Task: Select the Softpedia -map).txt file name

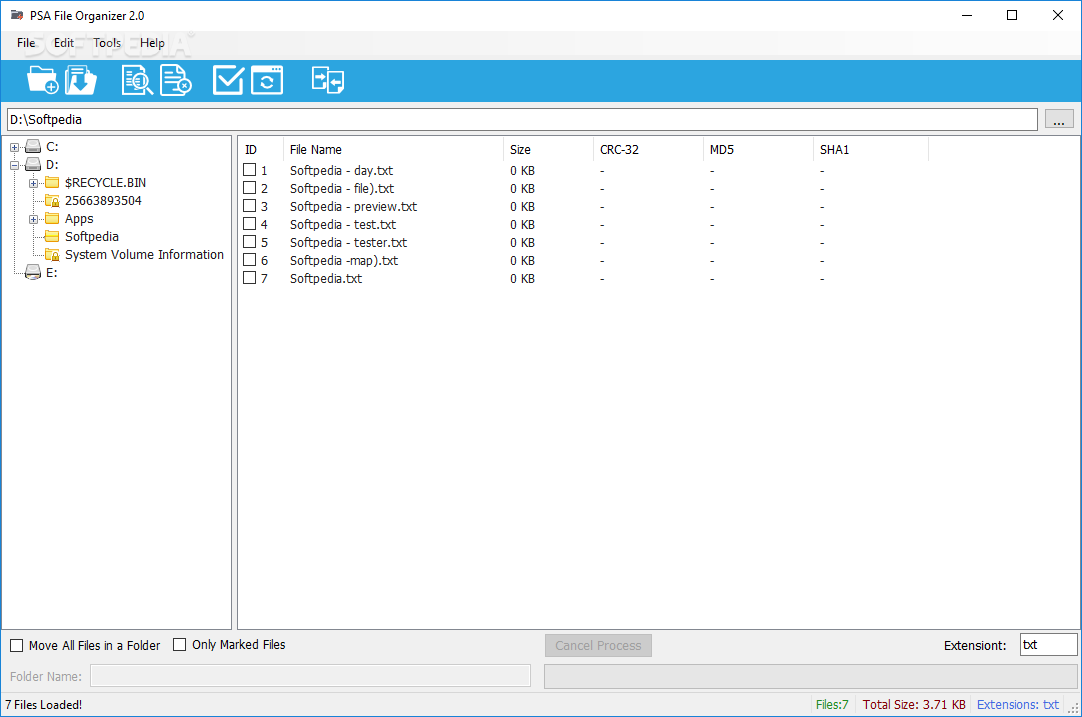Action: tap(344, 260)
